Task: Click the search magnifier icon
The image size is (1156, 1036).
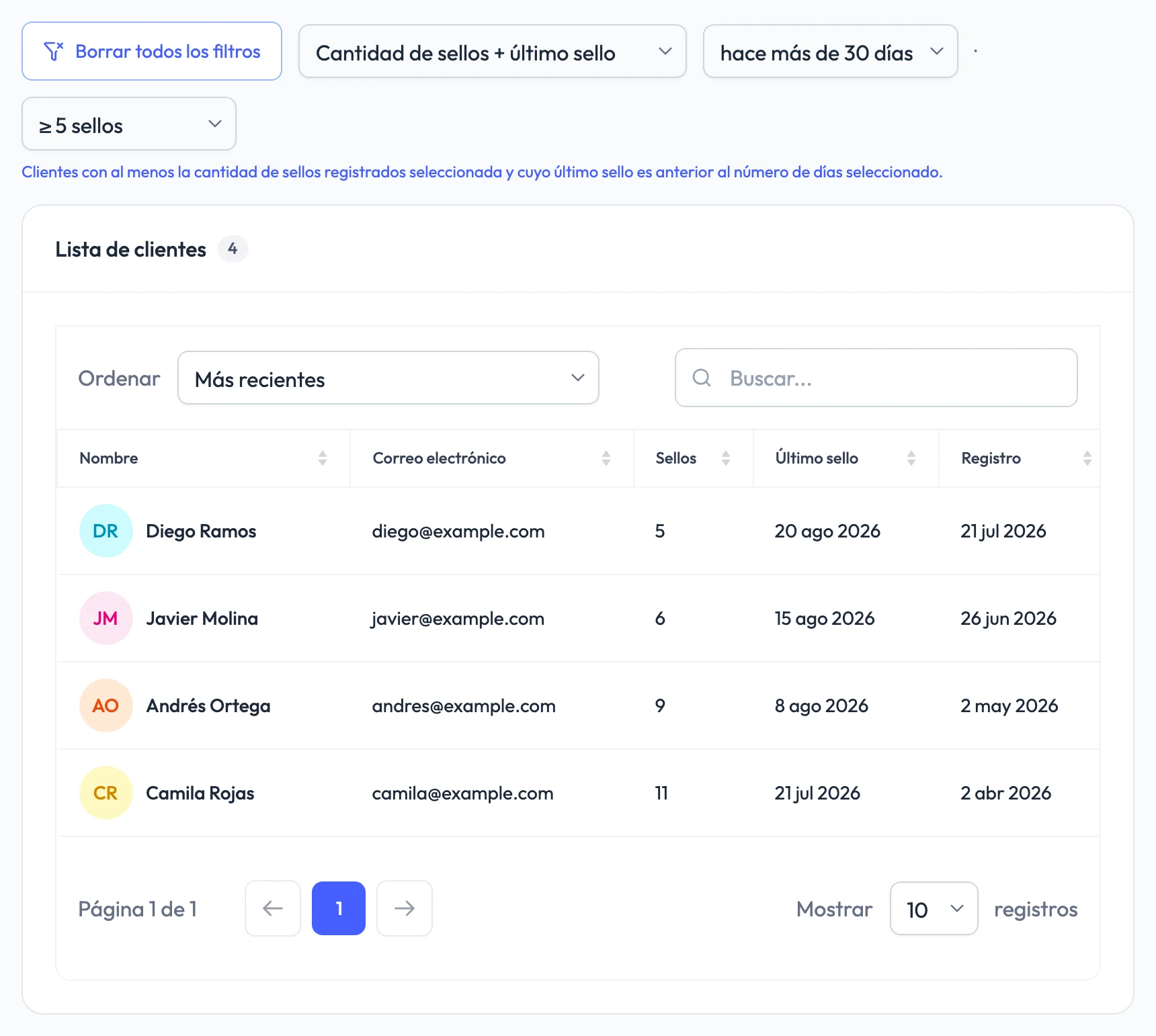Action: click(x=702, y=378)
